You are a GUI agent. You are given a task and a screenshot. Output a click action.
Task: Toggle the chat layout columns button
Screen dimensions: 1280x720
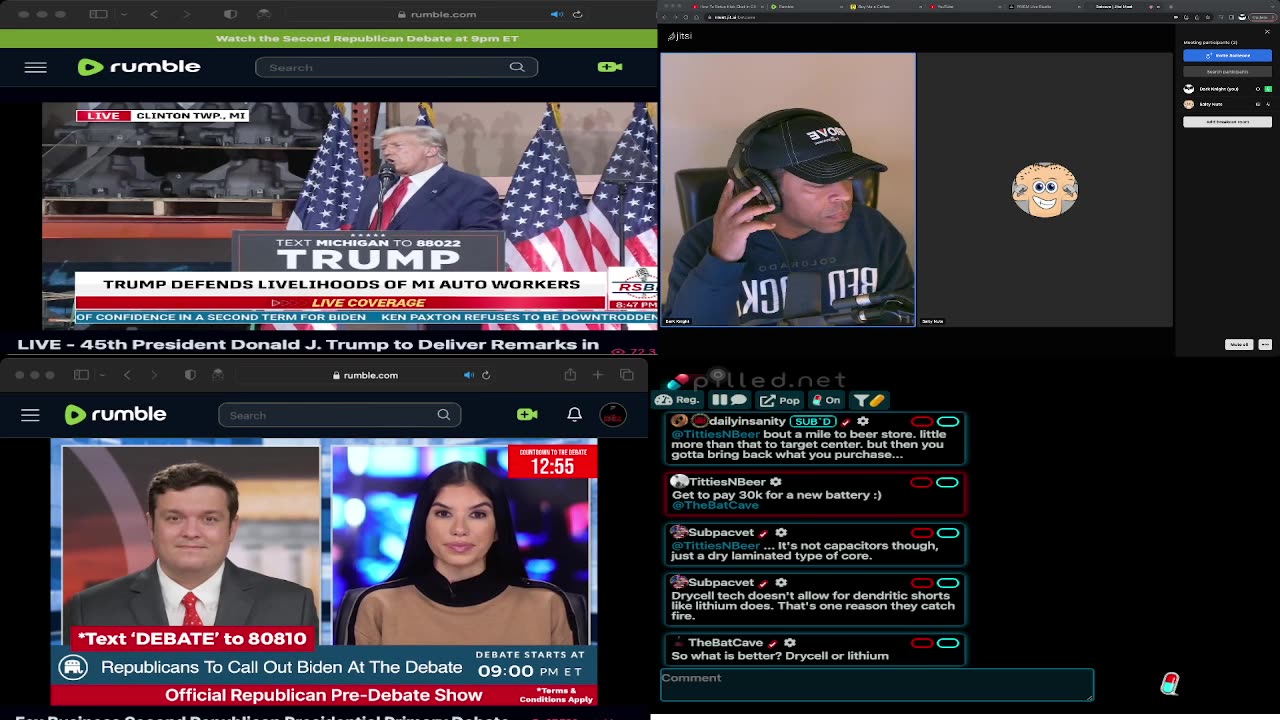[x=729, y=400]
